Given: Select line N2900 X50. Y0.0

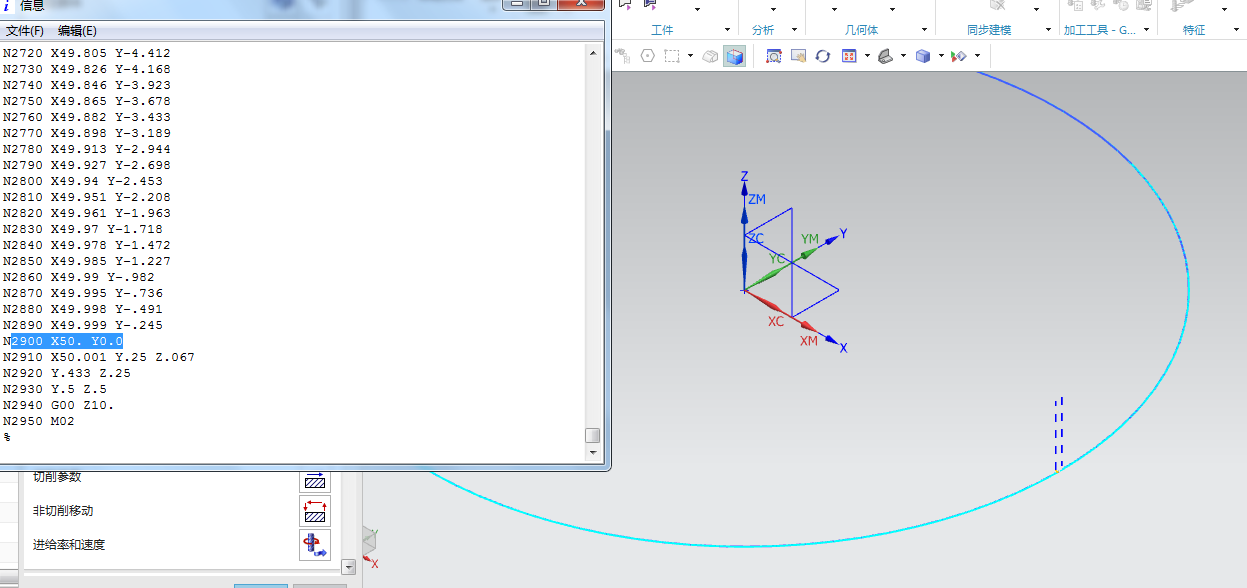Looking at the screenshot, I should tap(63, 341).
